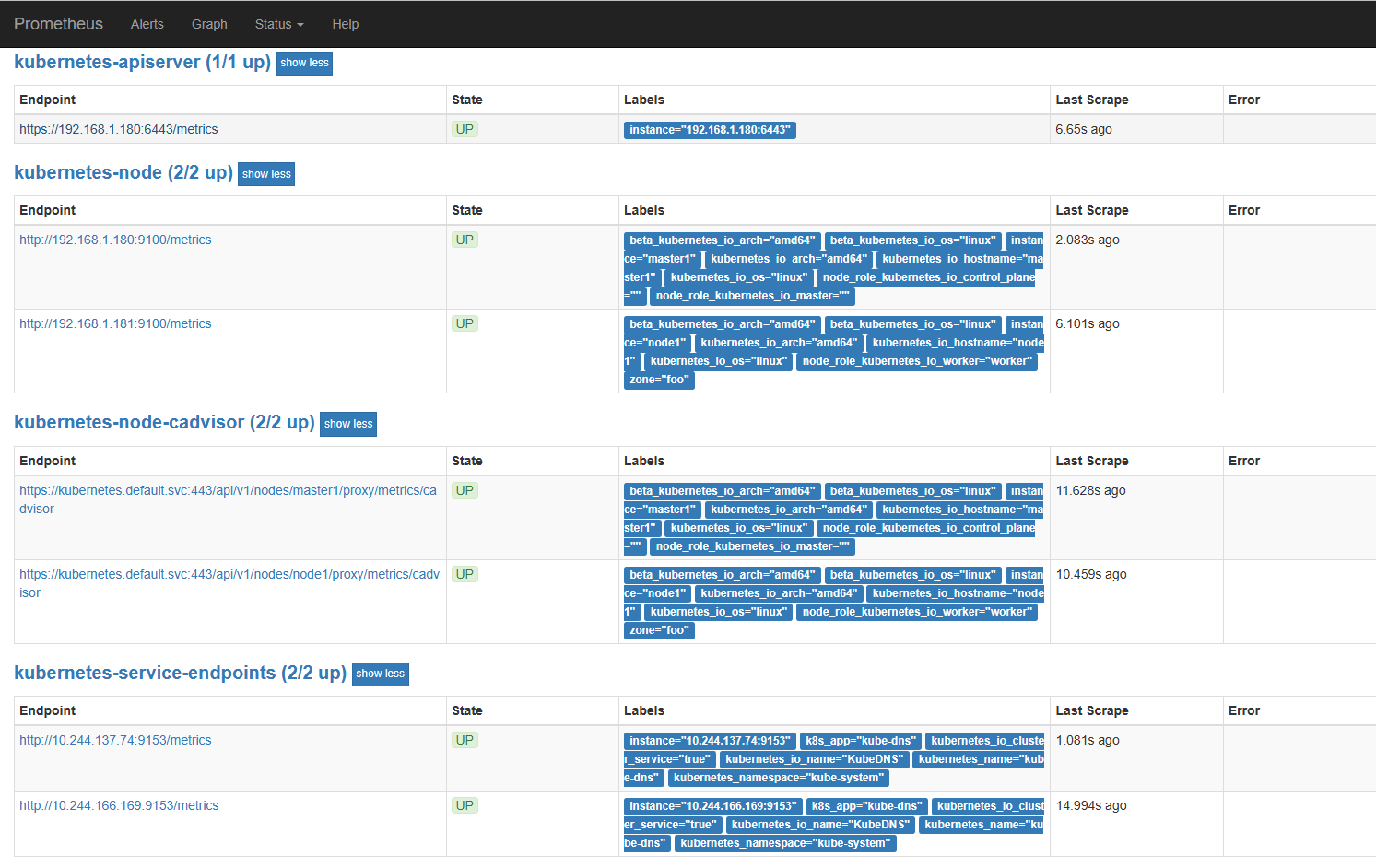Click last scrape value 1.081s ago
This screenshot has width=1376, height=868.
1088,740
